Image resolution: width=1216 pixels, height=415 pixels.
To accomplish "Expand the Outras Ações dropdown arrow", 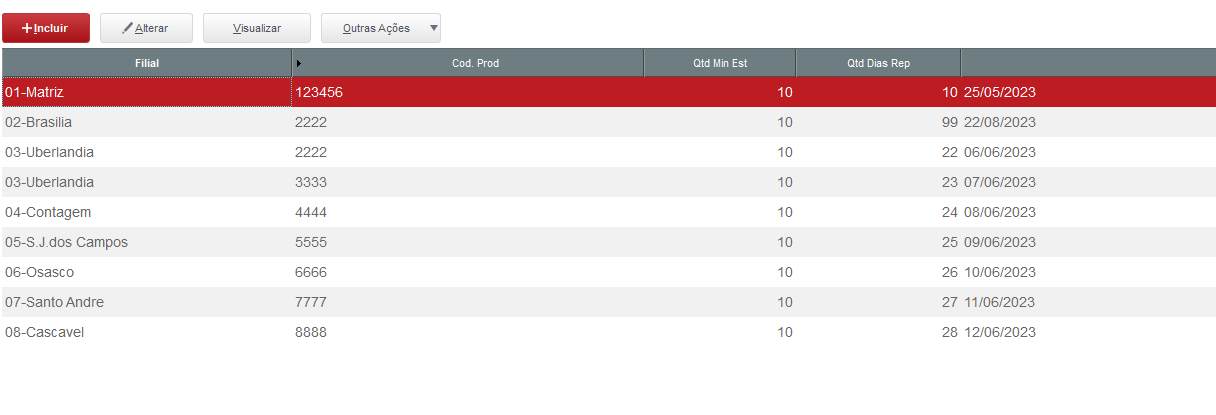I will tap(433, 28).
